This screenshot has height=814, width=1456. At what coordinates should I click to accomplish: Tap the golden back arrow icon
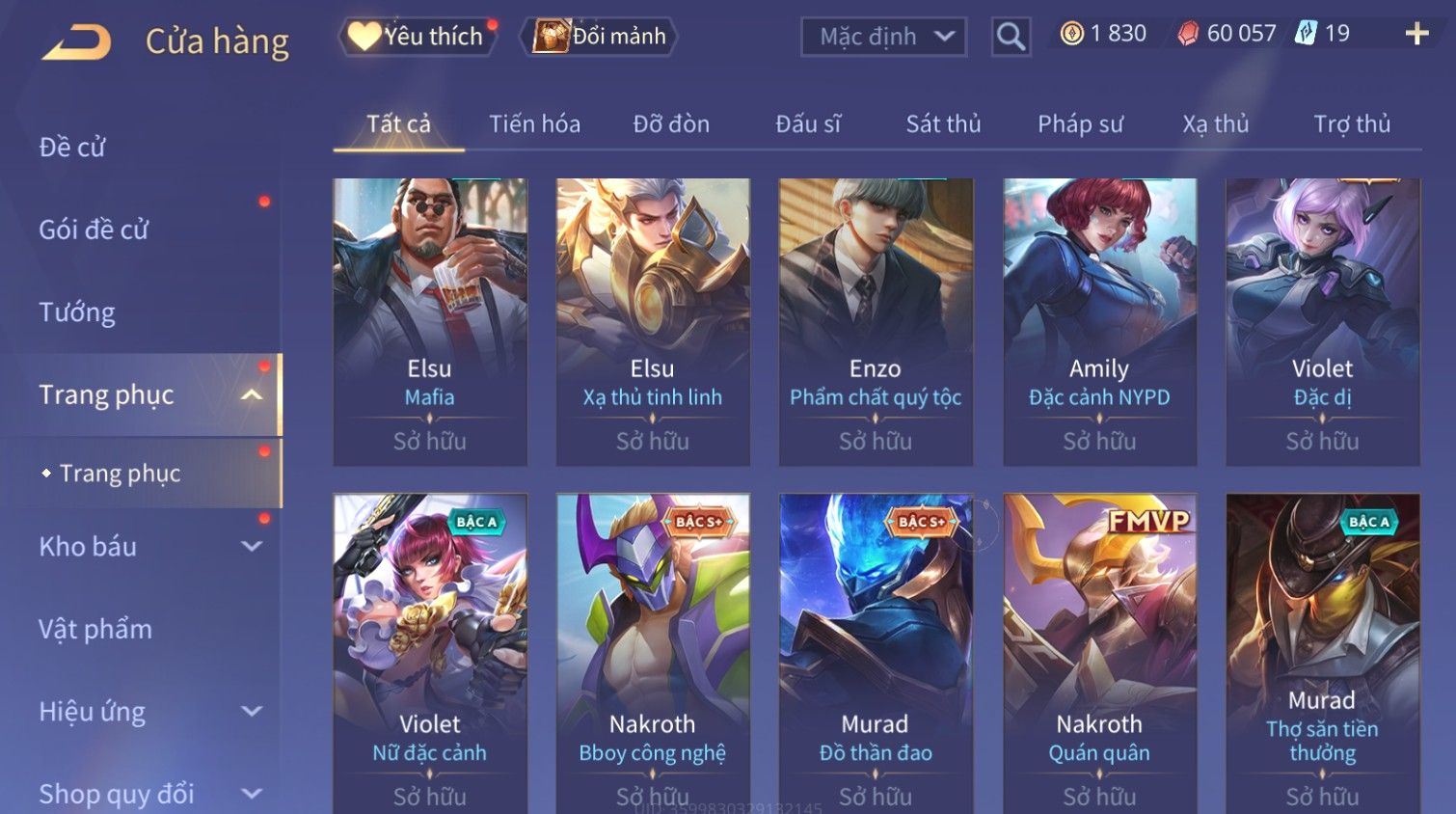coord(77,42)
